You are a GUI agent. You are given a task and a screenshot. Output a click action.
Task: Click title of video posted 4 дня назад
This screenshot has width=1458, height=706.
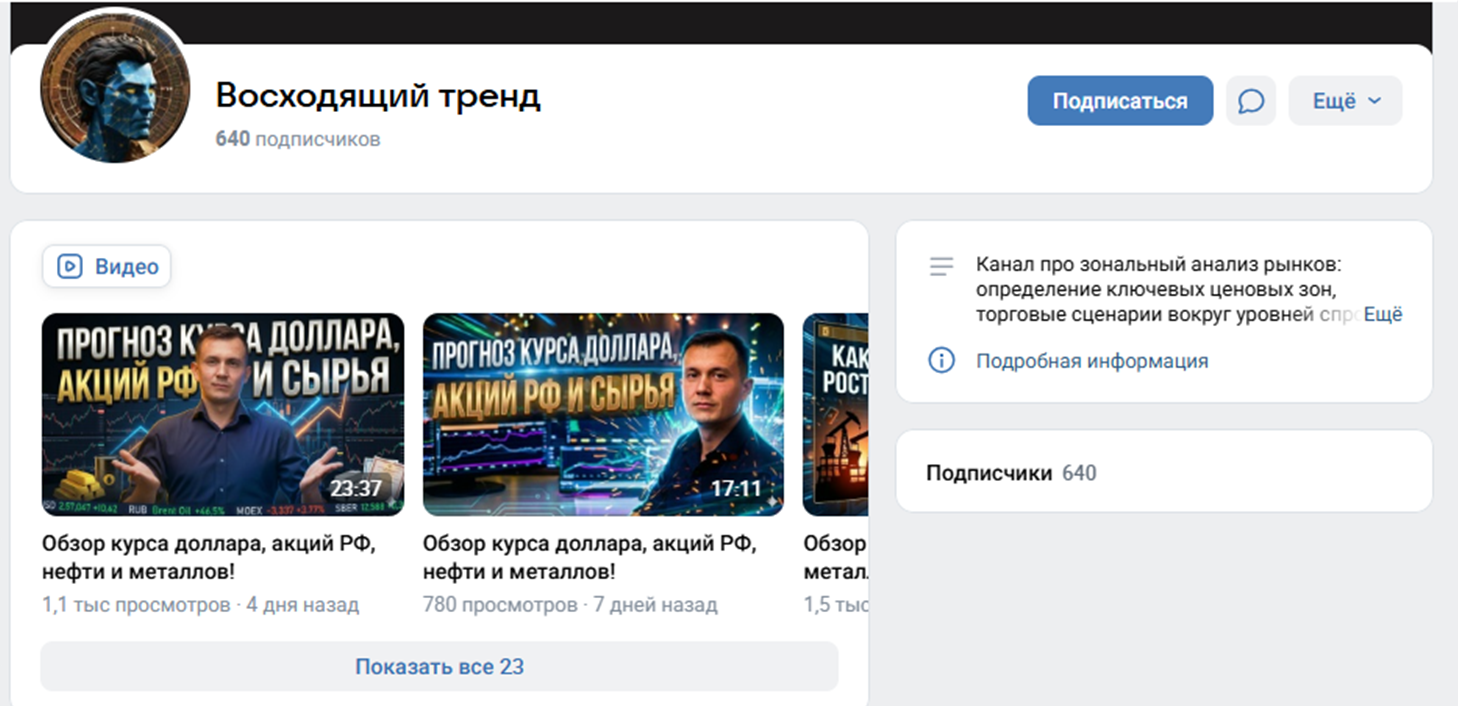pyautogui.click(x=208, y=558)
